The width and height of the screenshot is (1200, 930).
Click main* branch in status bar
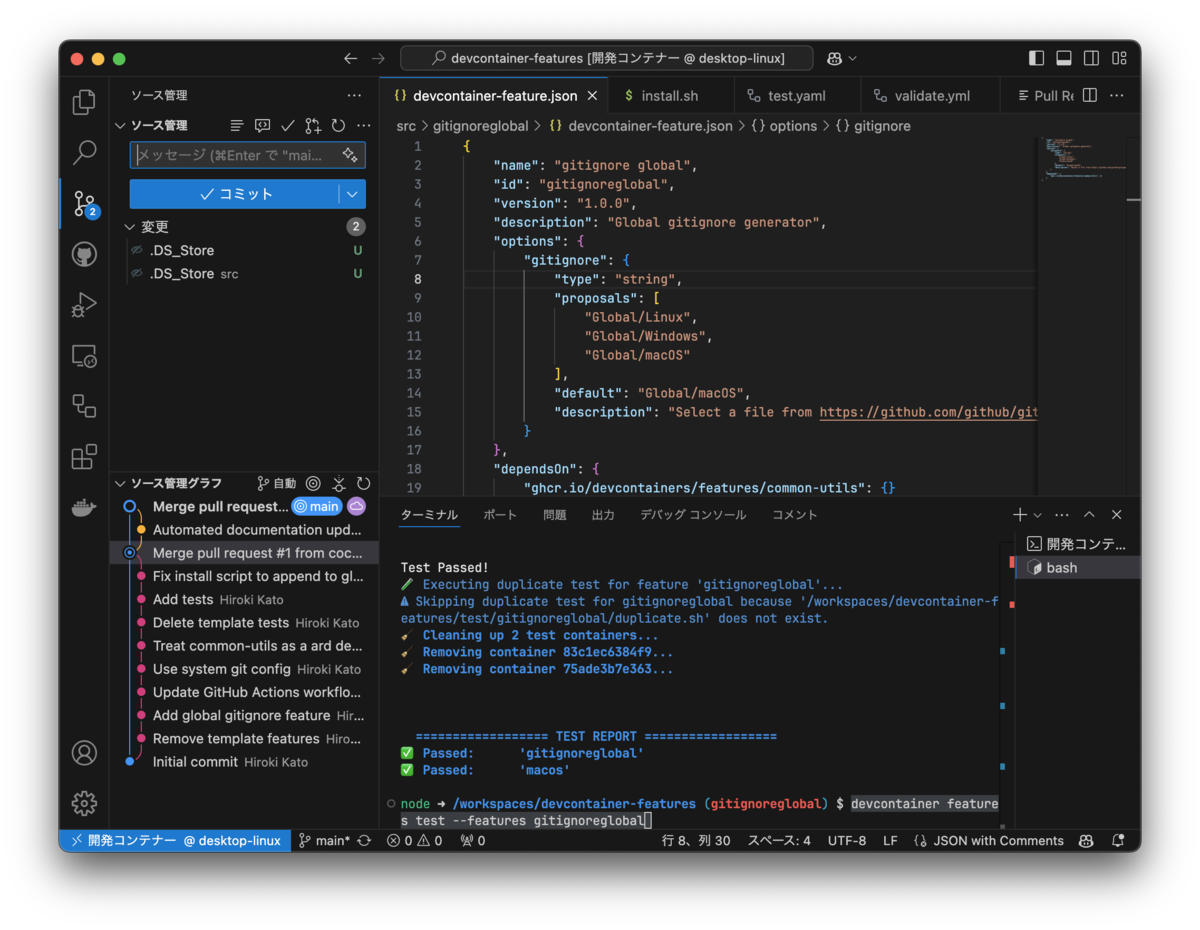325,841
